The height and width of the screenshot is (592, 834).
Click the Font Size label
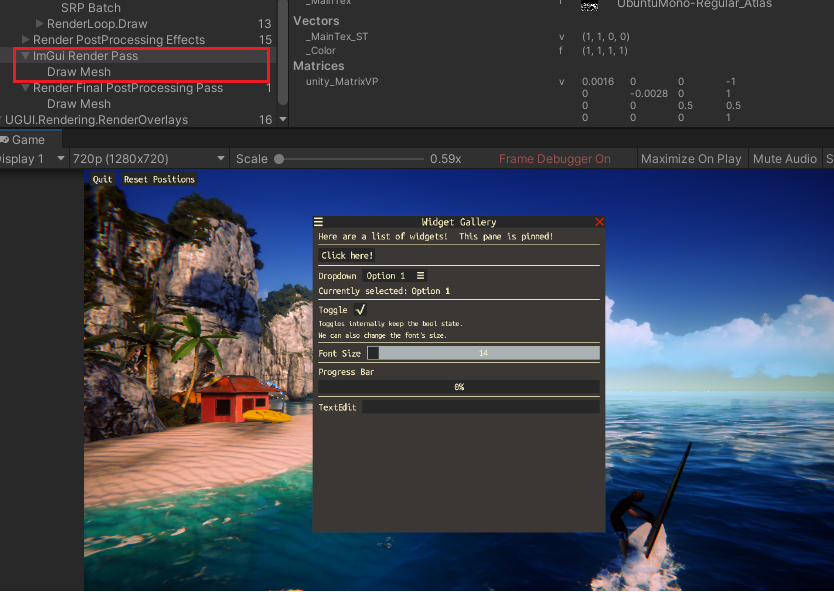pos(339,353)
